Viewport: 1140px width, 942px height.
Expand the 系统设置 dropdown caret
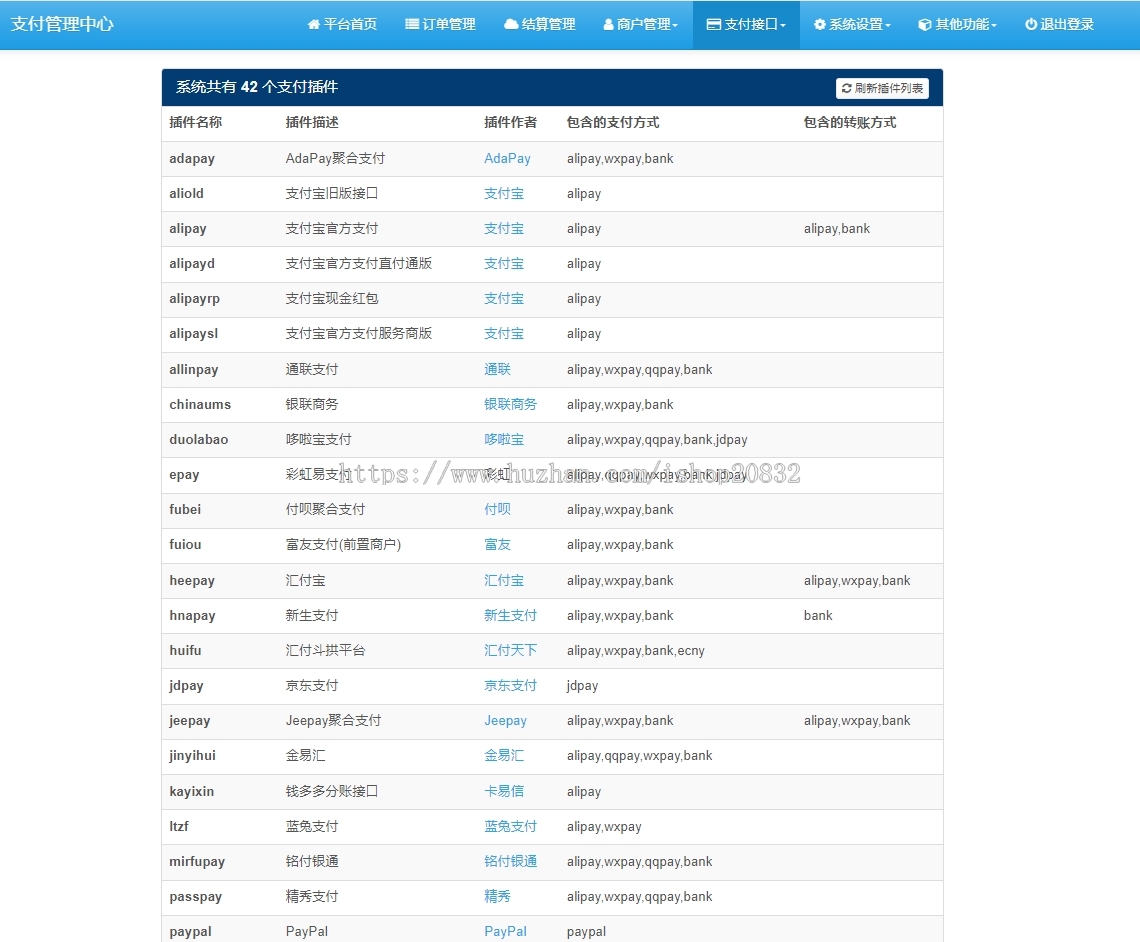click(888, 25)
